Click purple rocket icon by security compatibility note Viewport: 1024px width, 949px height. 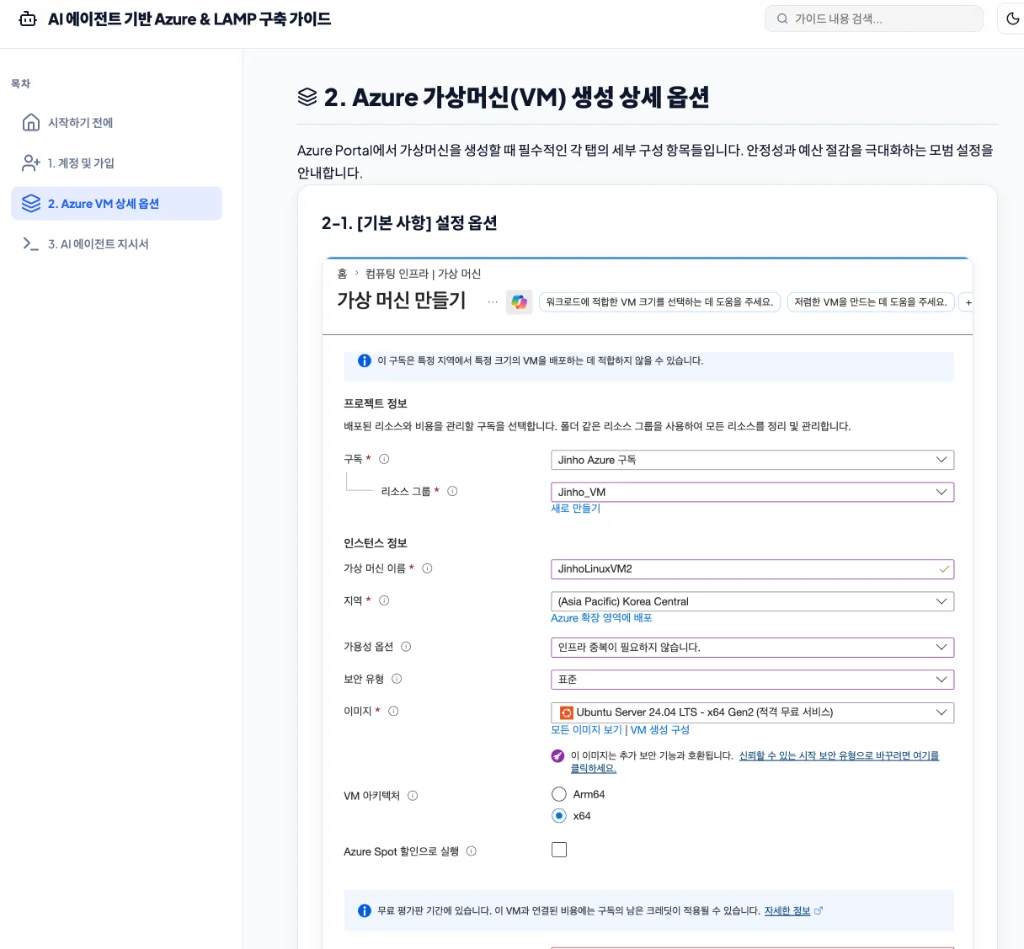click(x=558, y=756)
